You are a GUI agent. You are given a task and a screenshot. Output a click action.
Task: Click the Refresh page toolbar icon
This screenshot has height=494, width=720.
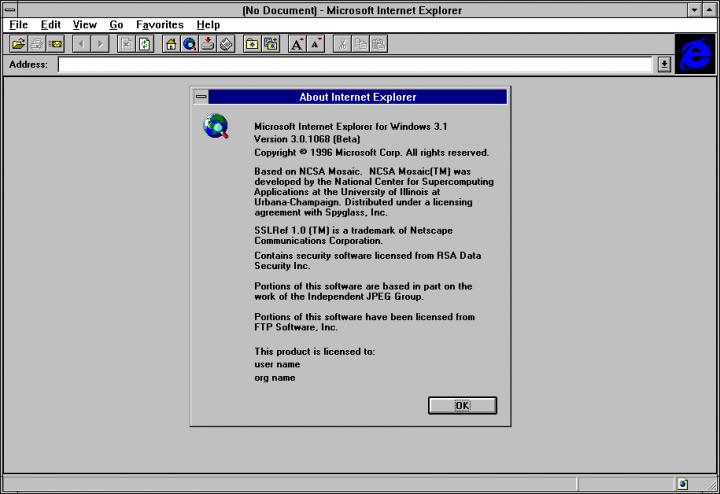[x=144, y=44]
